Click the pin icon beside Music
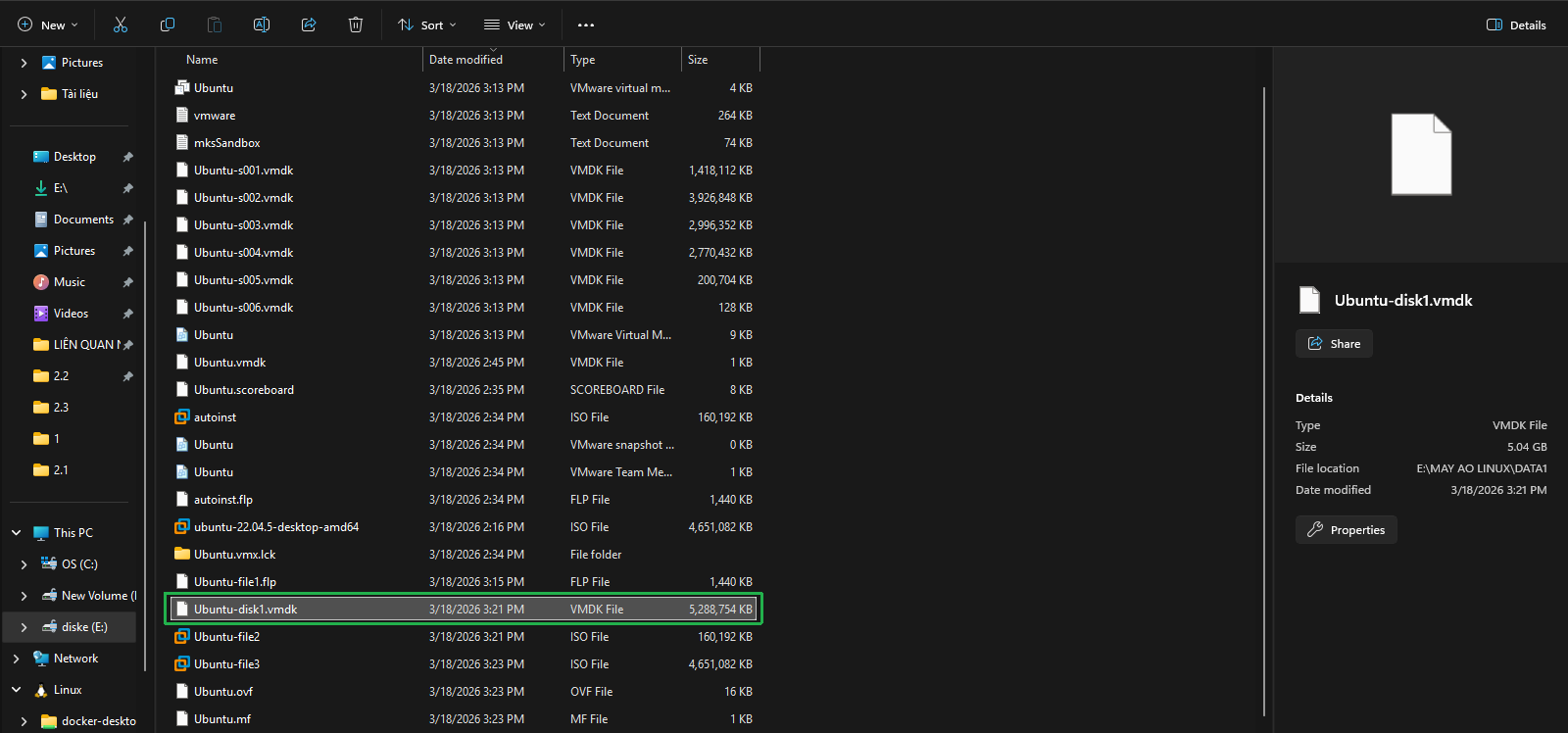 pos(127,282)
